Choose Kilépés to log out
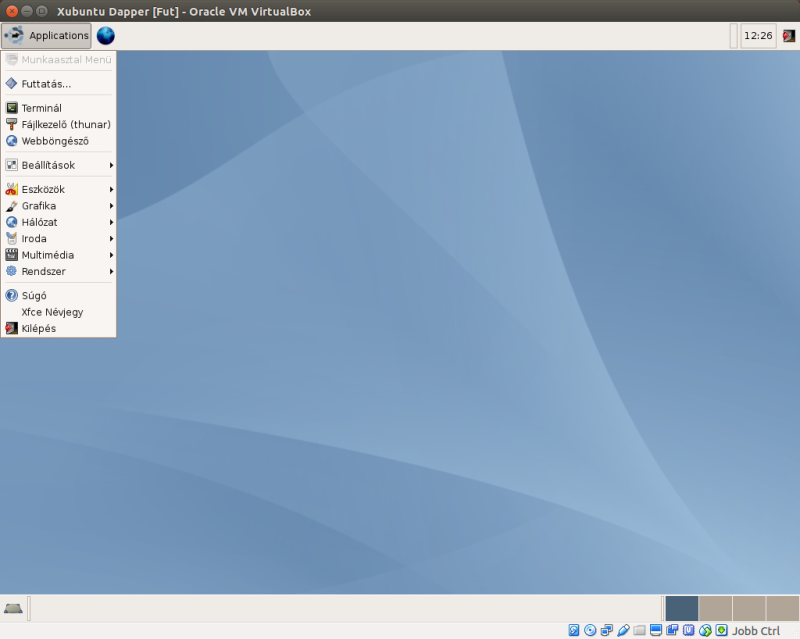The width and height of the screenshot is (800, 639). [59, 328]
